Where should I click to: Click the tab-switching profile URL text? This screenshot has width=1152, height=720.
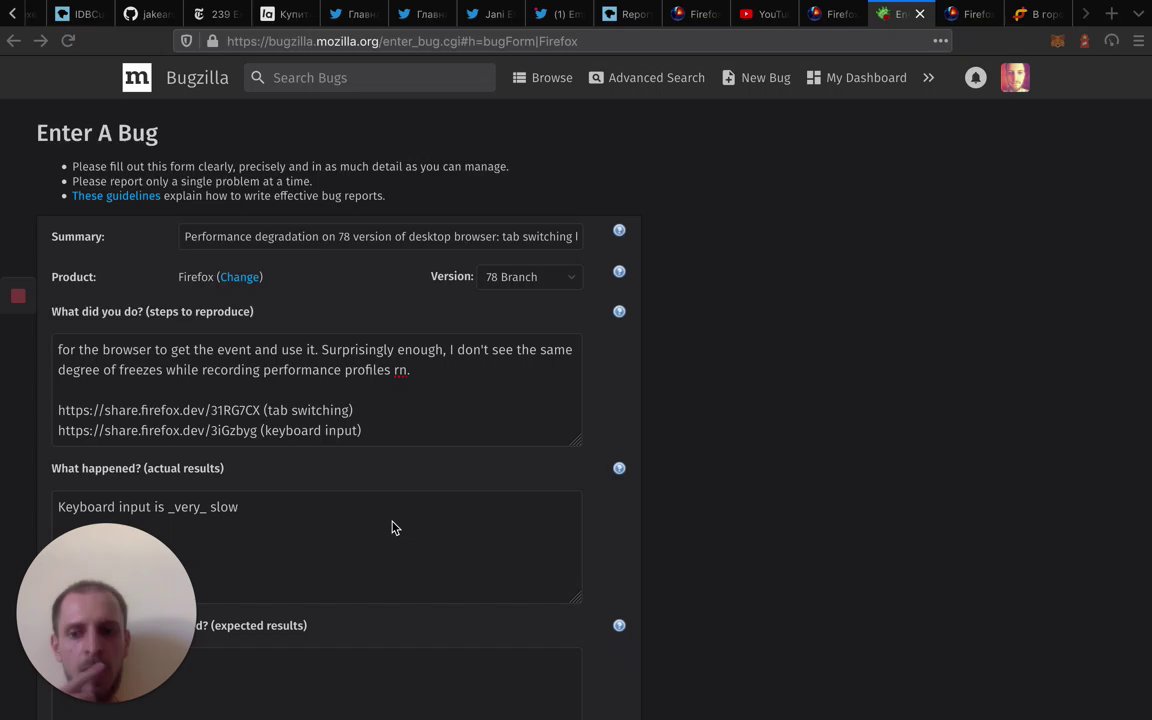tap(159, 410)
